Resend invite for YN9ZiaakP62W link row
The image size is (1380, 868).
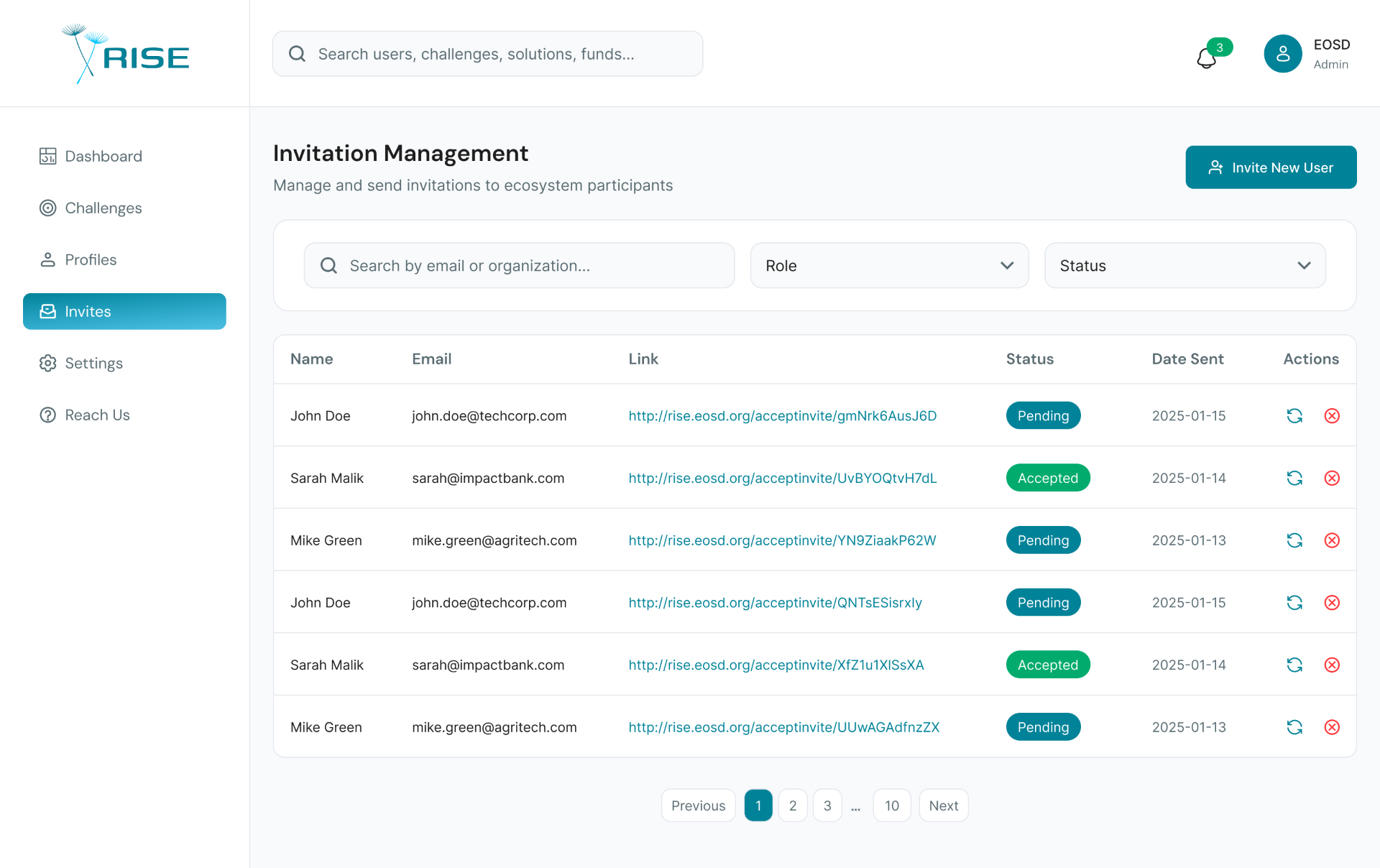pyautogui.click(x=1294, y=540)
